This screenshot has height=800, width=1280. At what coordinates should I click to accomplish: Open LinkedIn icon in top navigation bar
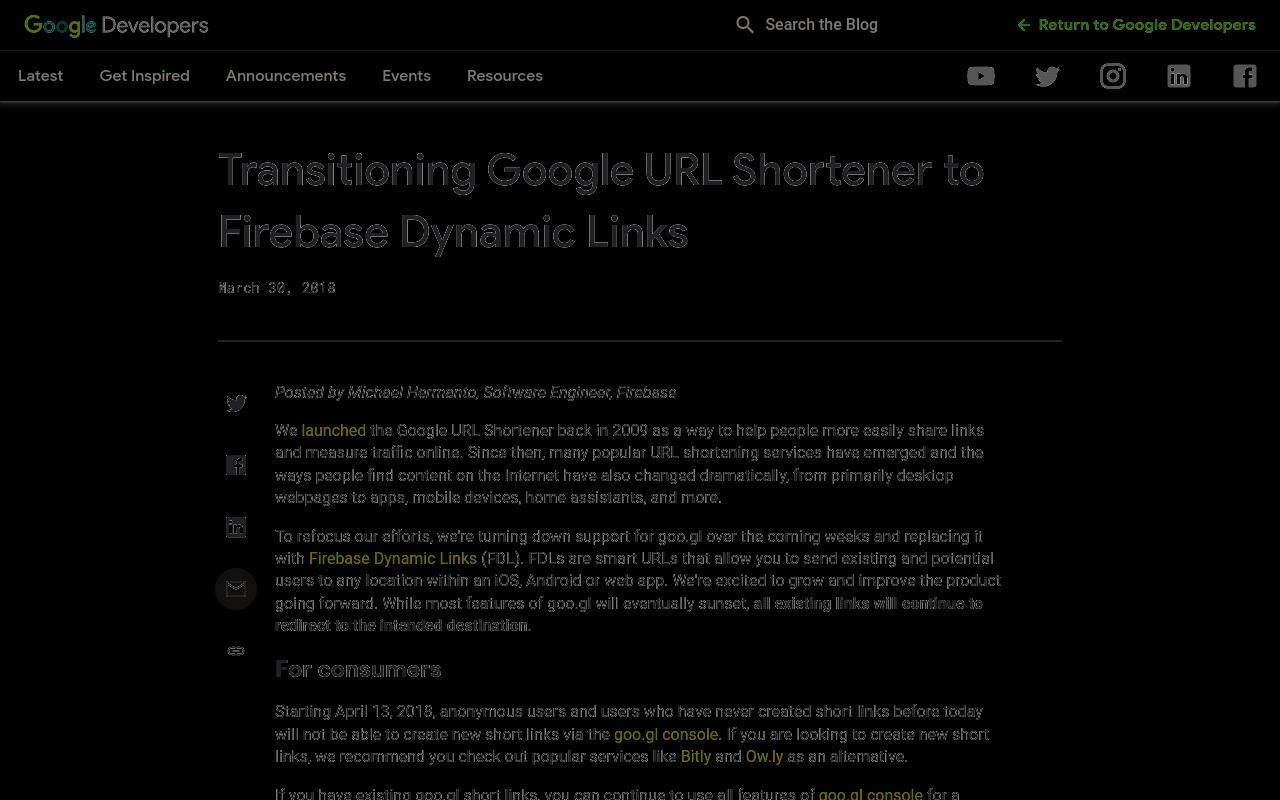[x=1179, y=76]
